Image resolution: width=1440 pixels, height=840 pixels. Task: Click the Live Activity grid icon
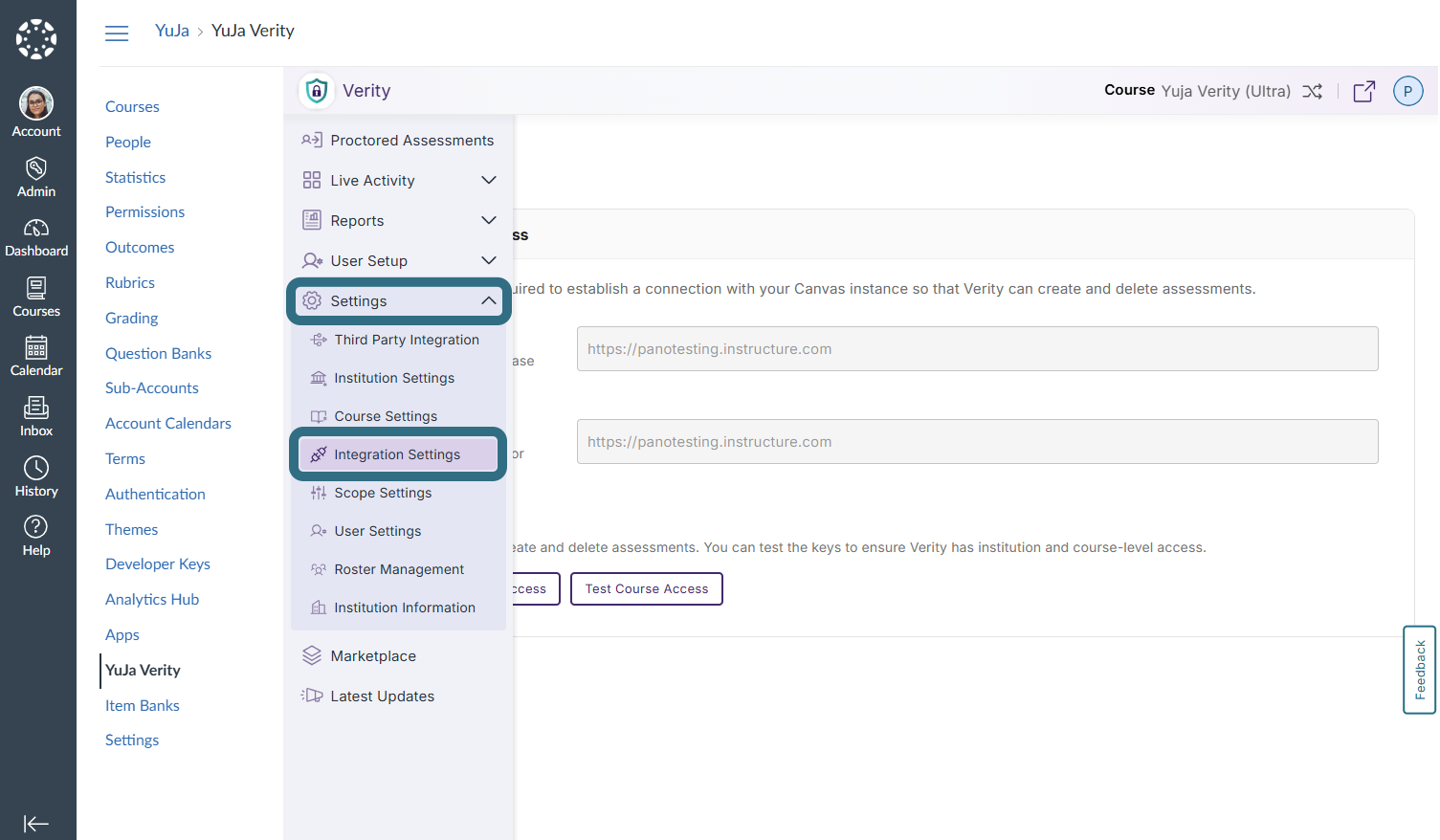(x=312, y=180)
